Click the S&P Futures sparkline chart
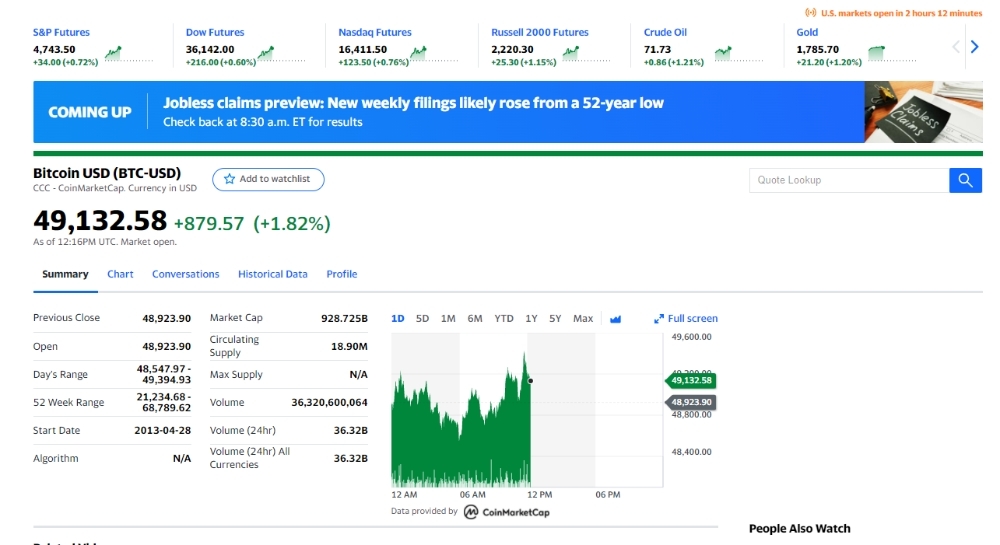Viewport: 1000px width, 545px height. coord(129,54)
